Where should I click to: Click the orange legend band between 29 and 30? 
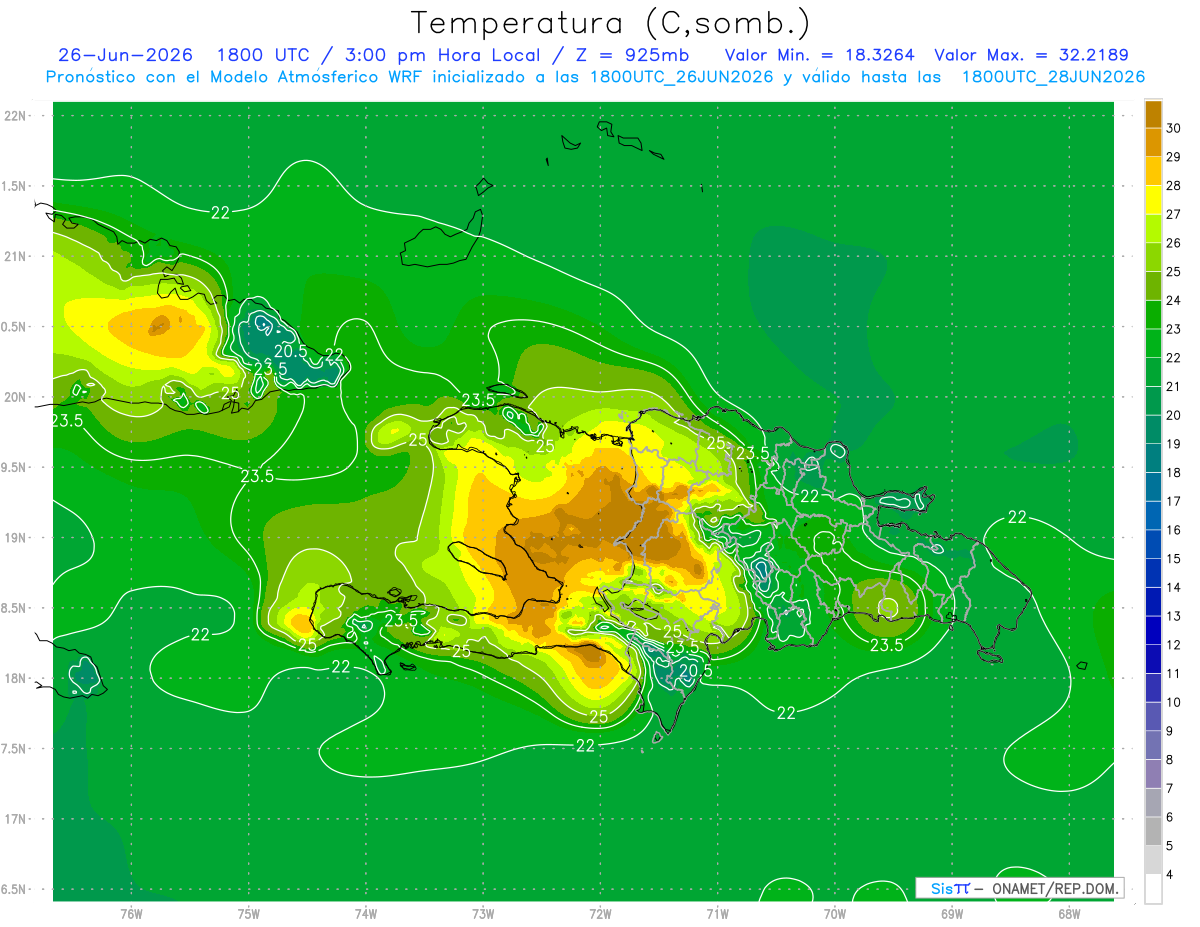1153,143
